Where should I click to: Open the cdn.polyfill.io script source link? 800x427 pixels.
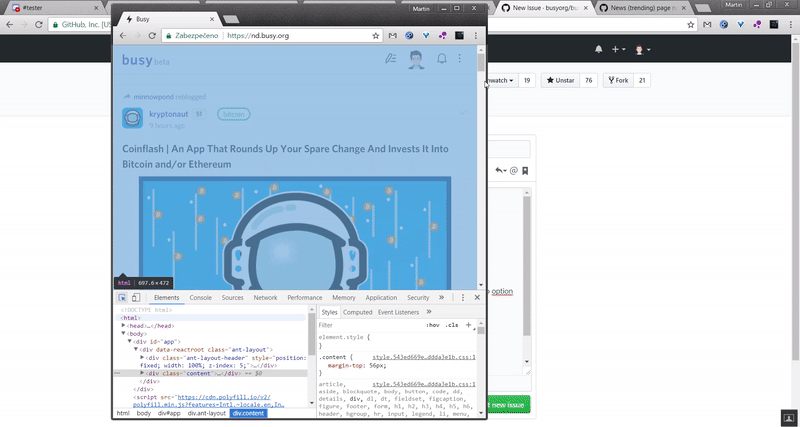[x=224, y=397]
